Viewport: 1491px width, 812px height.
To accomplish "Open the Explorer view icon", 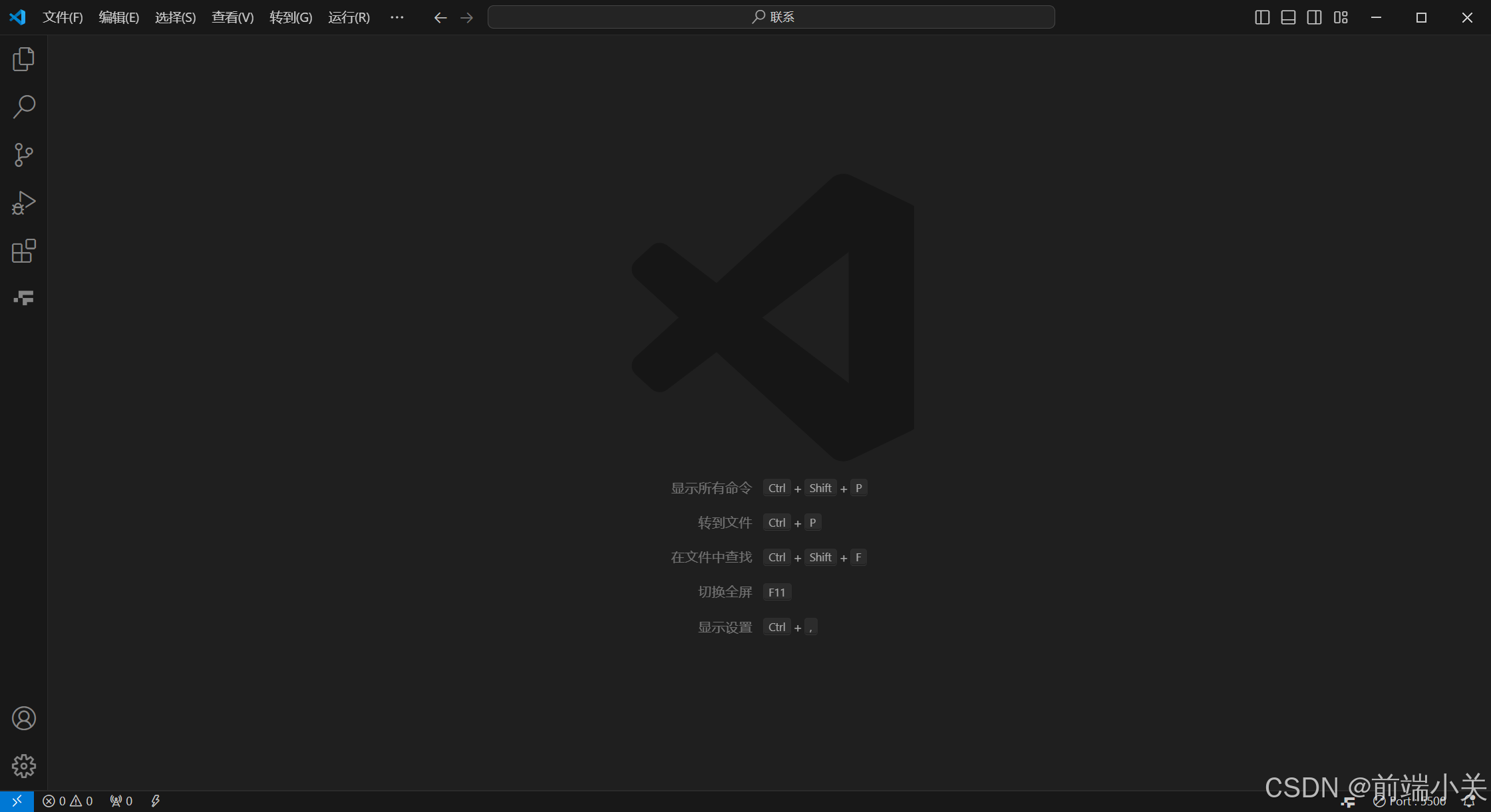I will pyautogui.click(x=23, y=59).
